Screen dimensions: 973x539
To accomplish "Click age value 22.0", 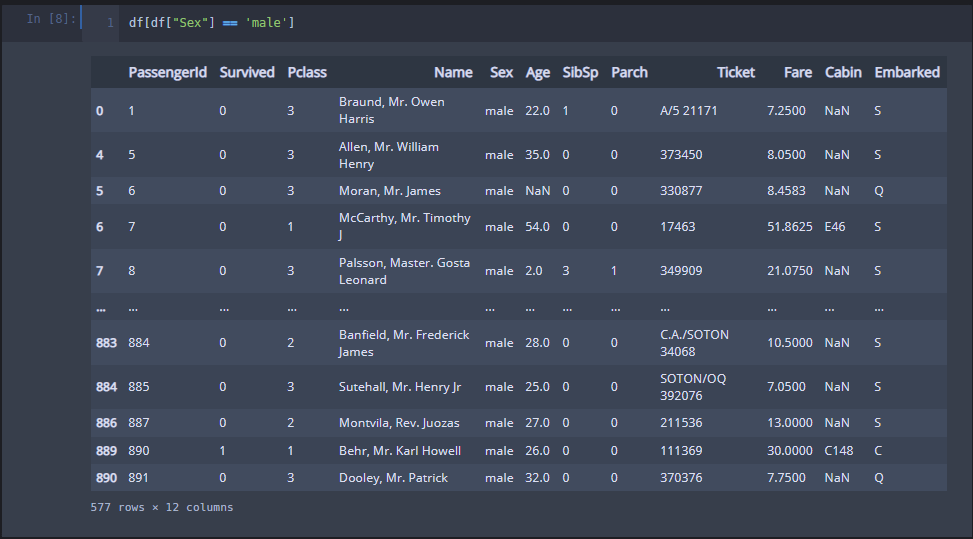I will [537, 111].
